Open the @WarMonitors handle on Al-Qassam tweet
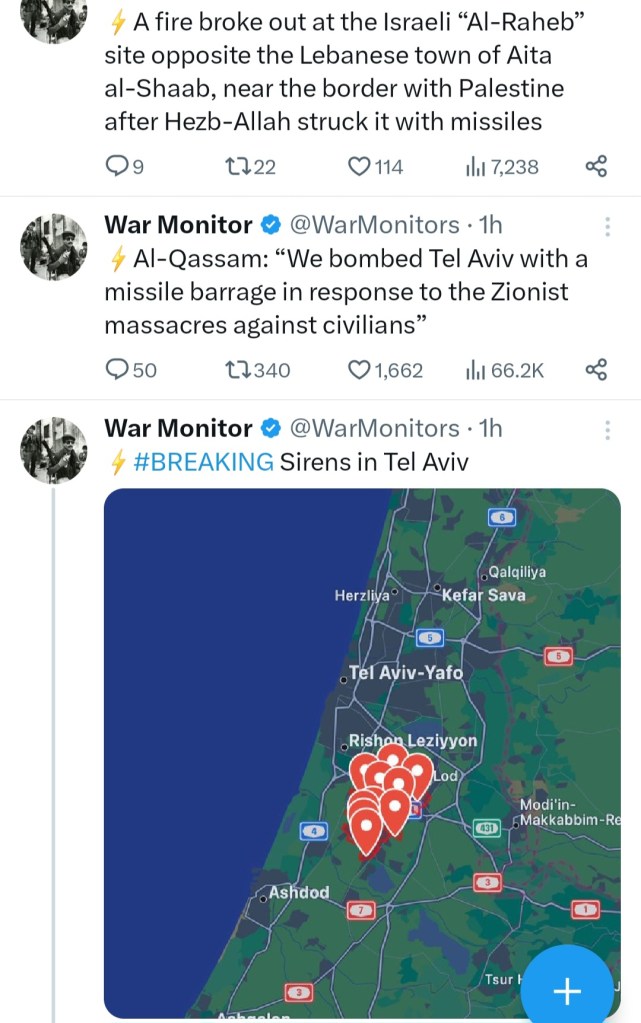Image resolution: width=641 pixels, height=1023 pixels. click(374, 225)
